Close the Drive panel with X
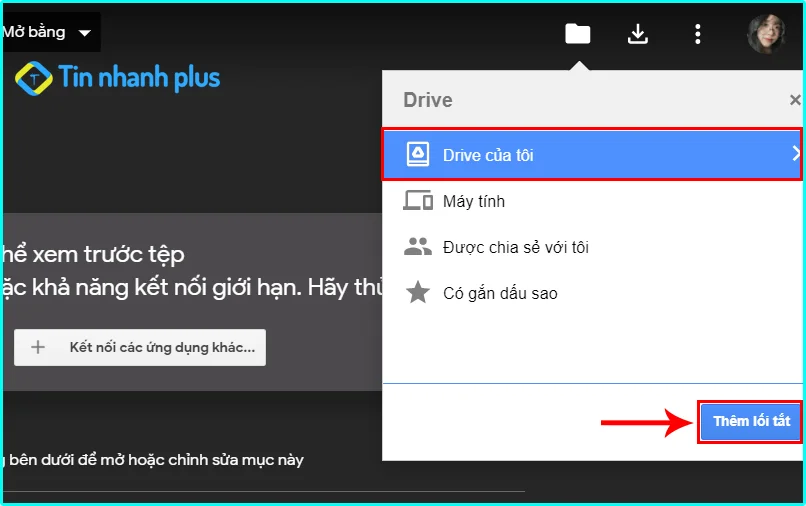 click(795, 100)
